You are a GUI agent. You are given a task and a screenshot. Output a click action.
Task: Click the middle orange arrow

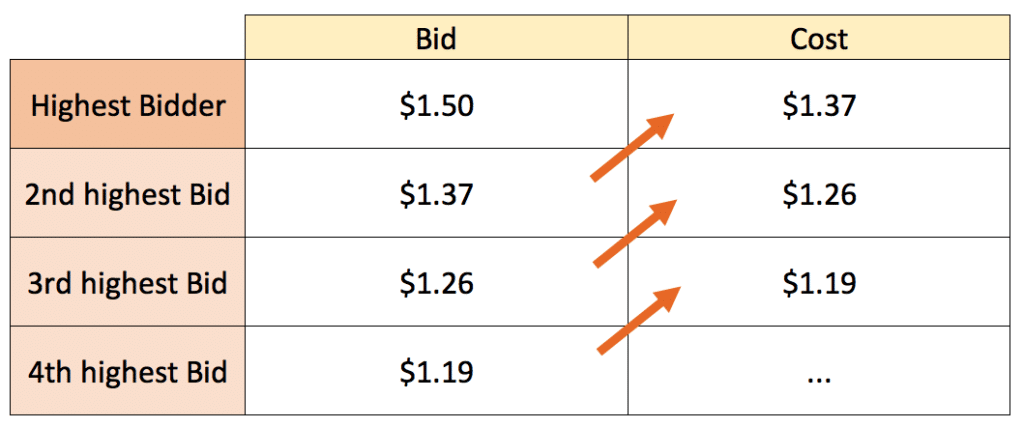(x=635, y=232)
